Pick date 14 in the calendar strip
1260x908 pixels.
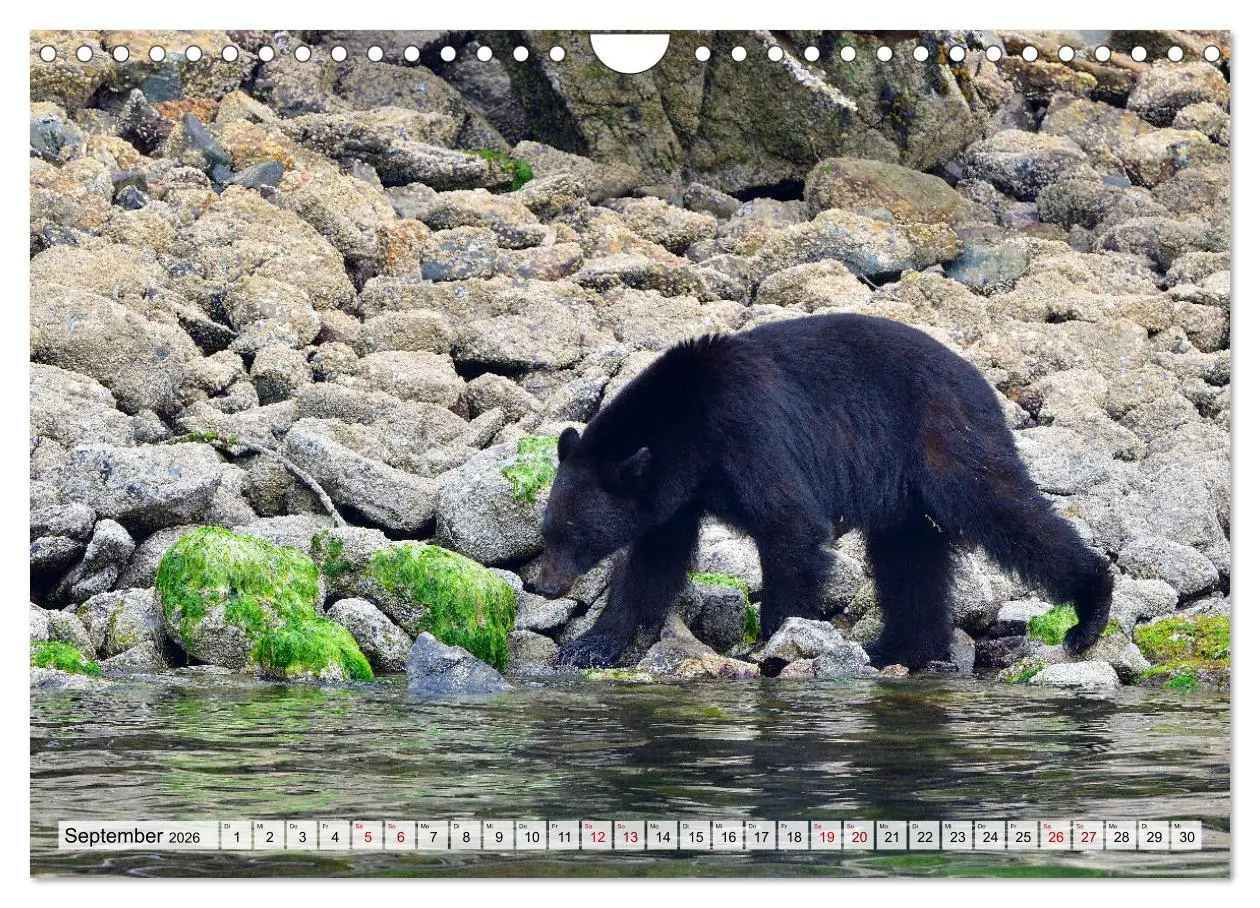(661, 836)
